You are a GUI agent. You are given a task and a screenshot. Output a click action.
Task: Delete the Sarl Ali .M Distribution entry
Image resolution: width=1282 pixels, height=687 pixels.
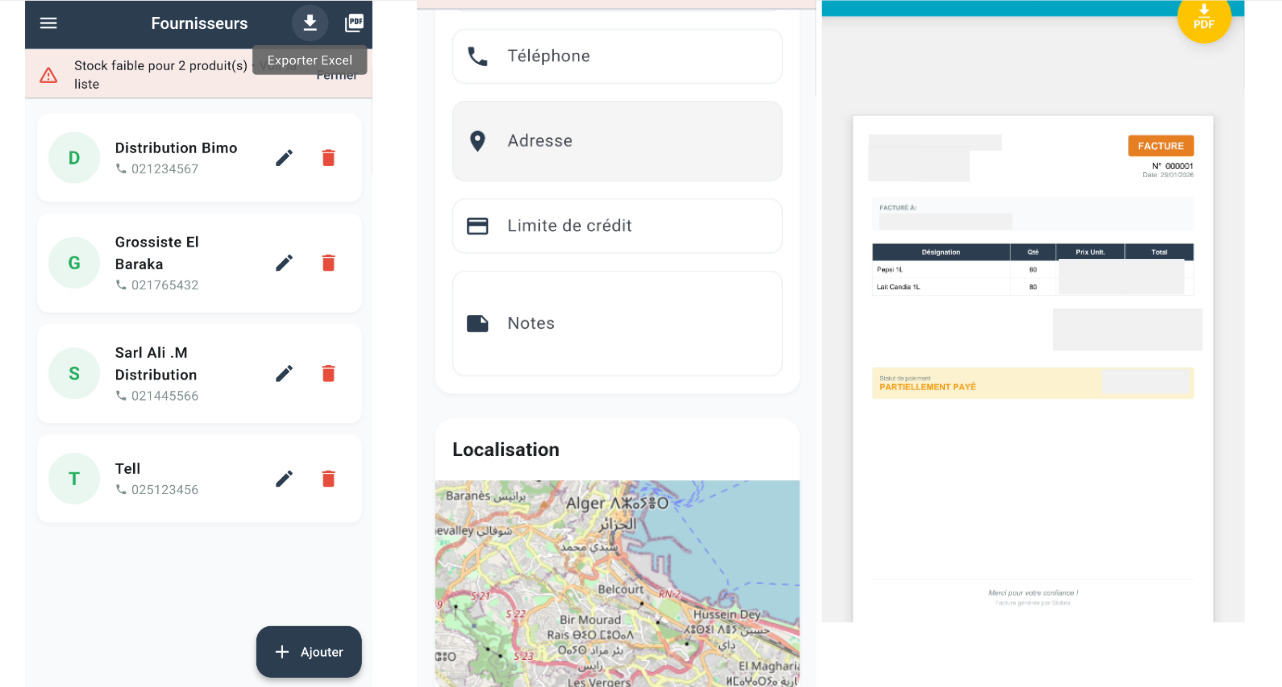(x=328, y=374)
